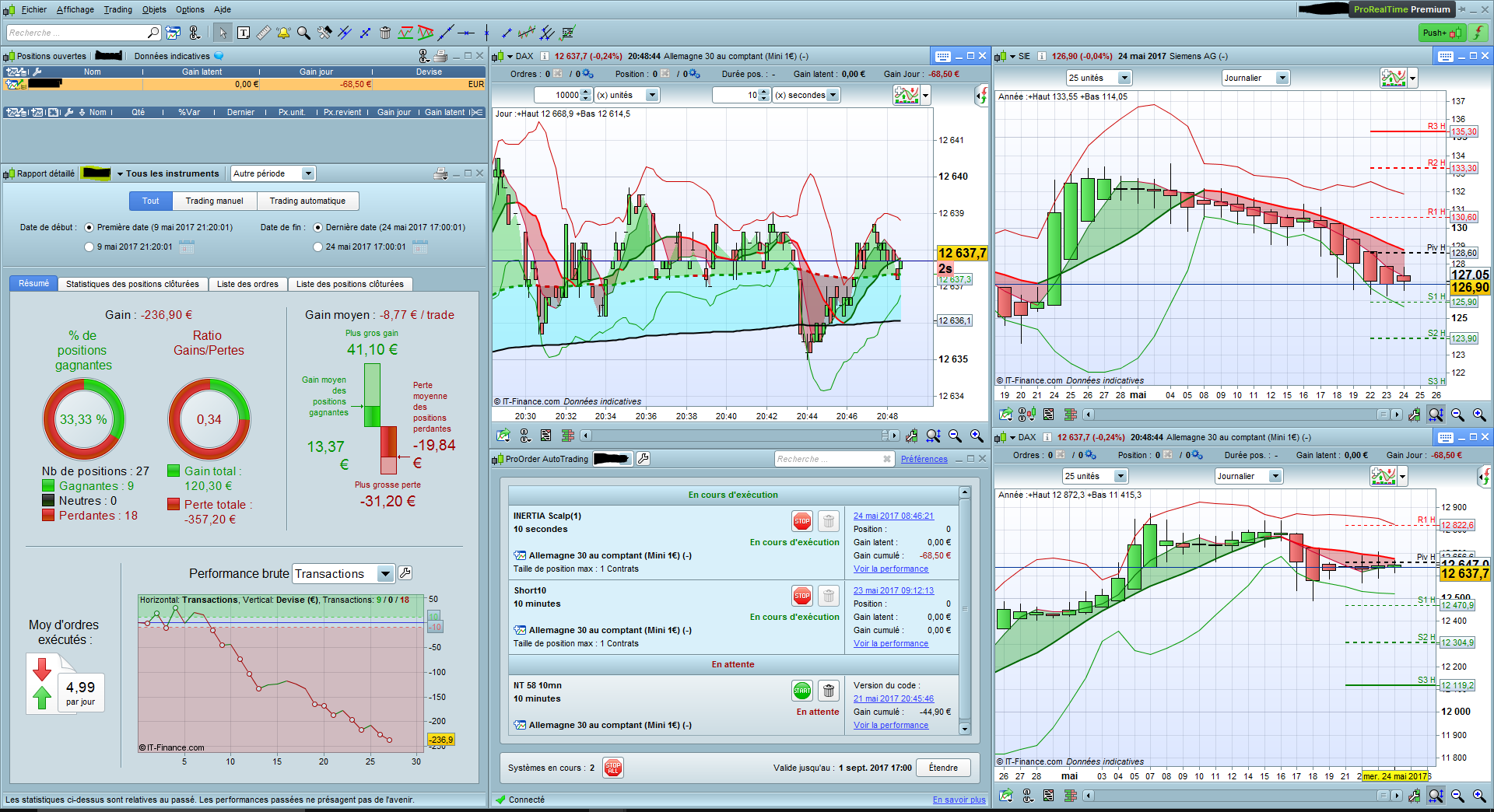
Task: Select the horizontal line drawing tool
Action: 466,33
